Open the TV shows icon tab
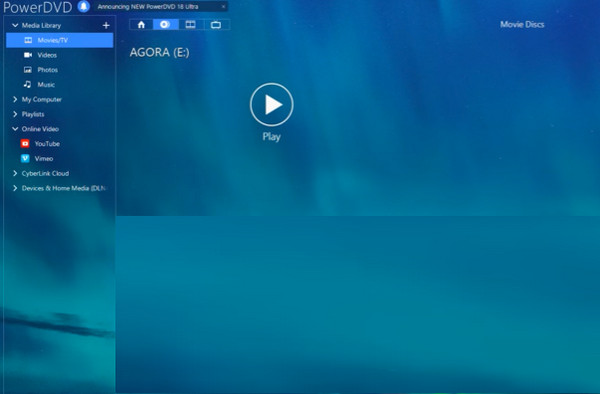 pyautogui.click(x=216, y=25)
